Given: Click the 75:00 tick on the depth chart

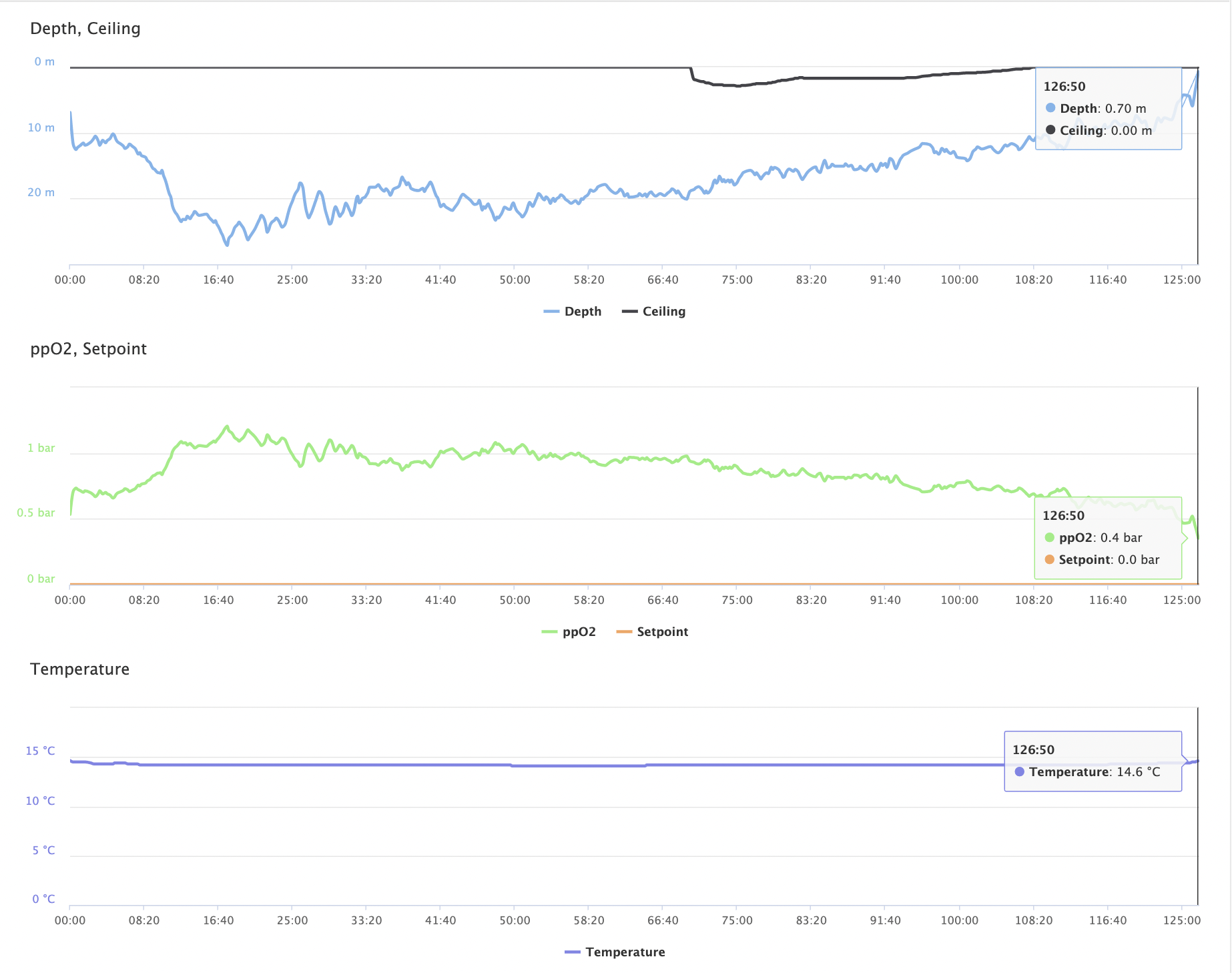Looking at the screenshot, I should 737,280.
